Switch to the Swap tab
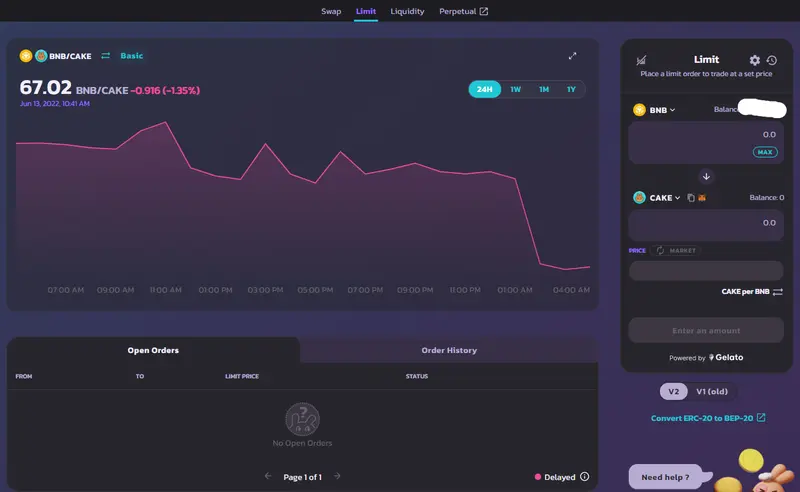The image size is (800, 492). [331, 11]
